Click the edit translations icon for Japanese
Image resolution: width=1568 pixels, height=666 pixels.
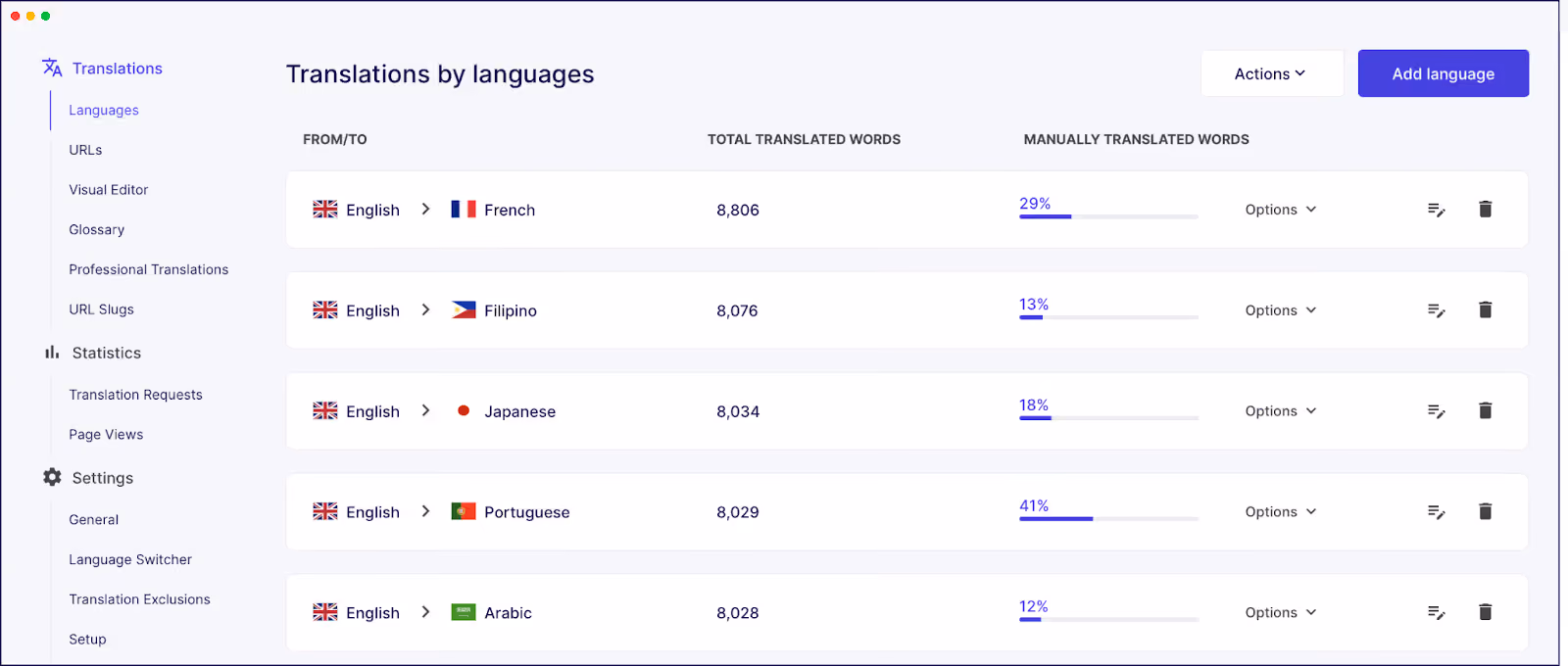coord(1437,411)
